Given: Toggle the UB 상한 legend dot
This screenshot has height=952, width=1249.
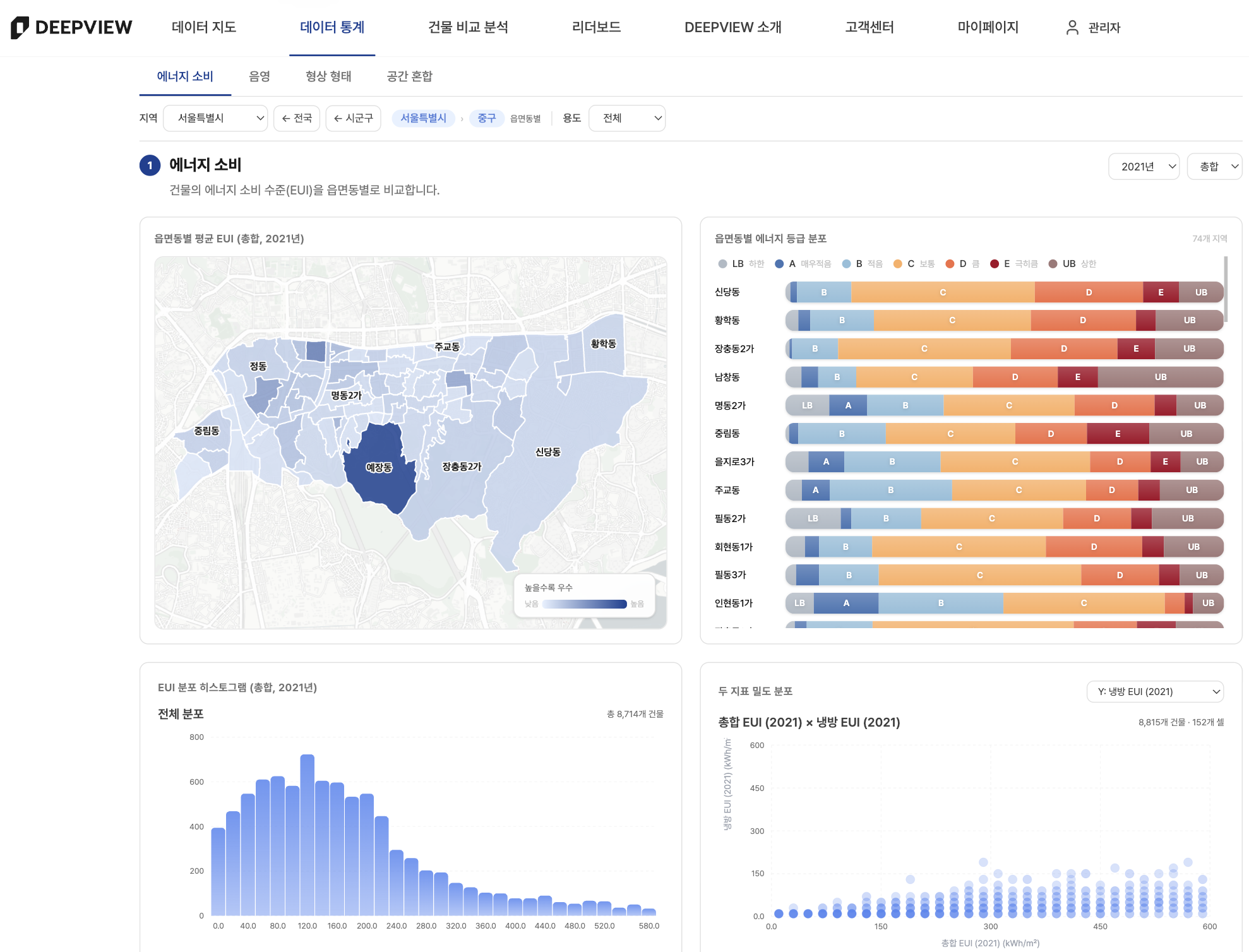Looking at the screenshot, I should click(x=1053, y=264).
